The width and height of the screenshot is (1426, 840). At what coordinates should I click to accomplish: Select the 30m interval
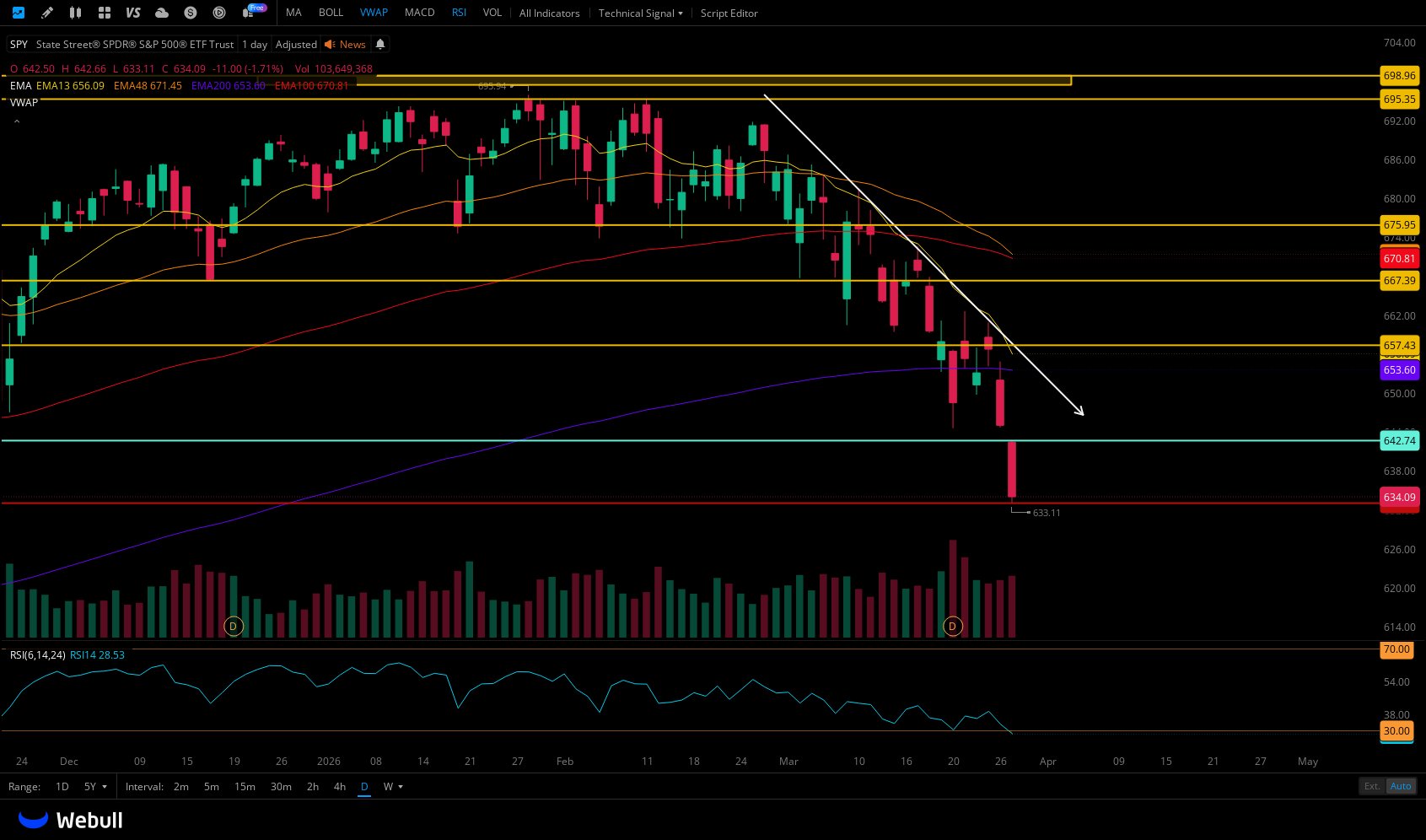point(281,786)
